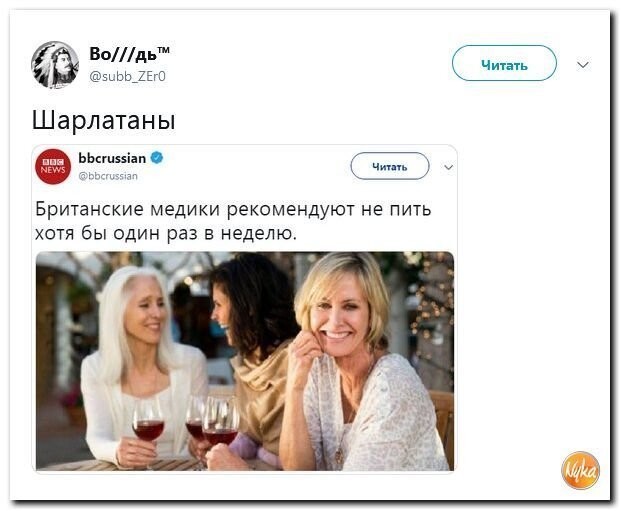This screenshot has width=621, height=511.
Task: Click the Во///дь™ display name
Action: pos(130,54)
